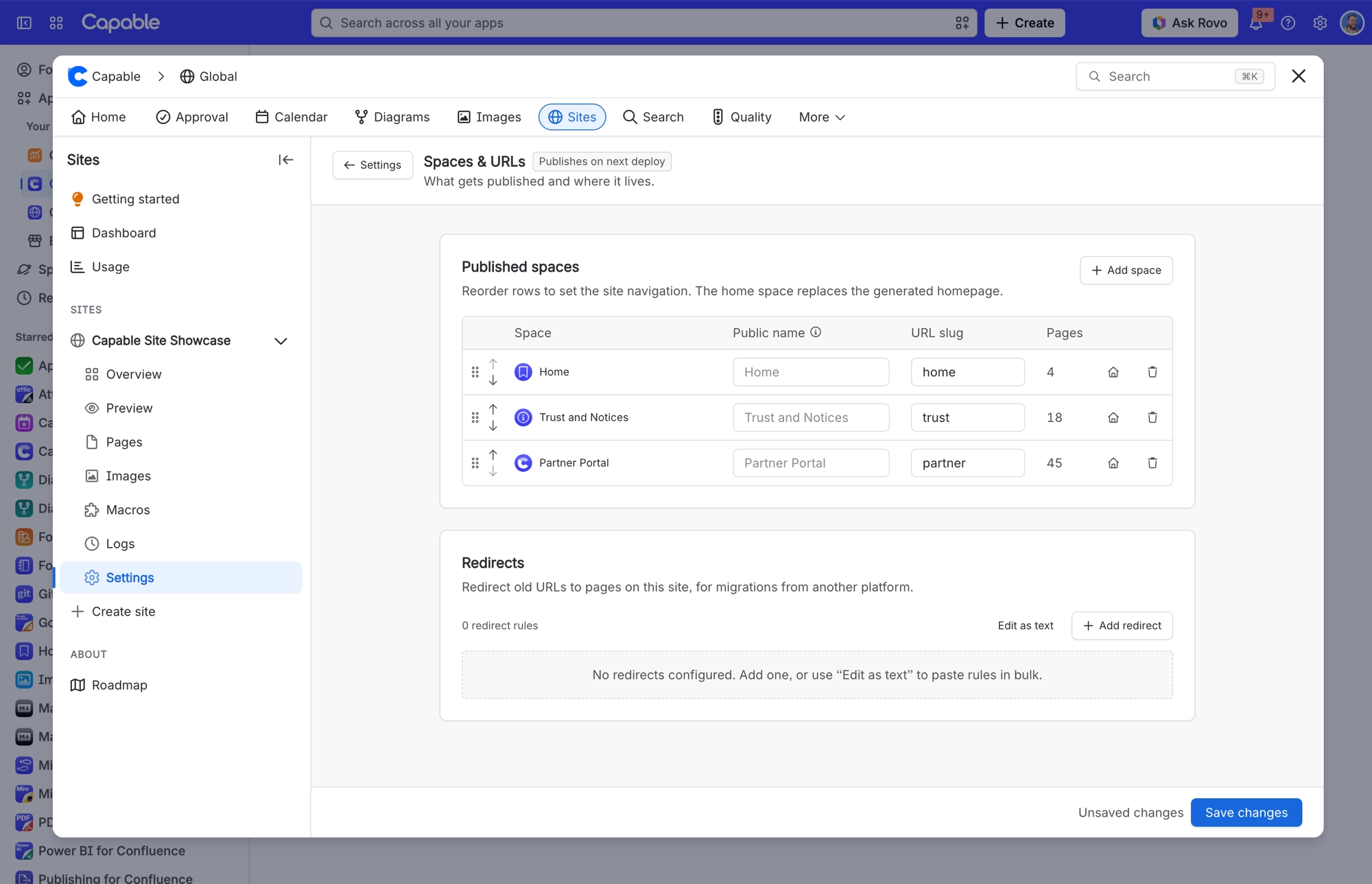Click Edit as text link
The height and width of the screenshot is (884, 1372).
pyautogui.click(x=1026, y=626)
